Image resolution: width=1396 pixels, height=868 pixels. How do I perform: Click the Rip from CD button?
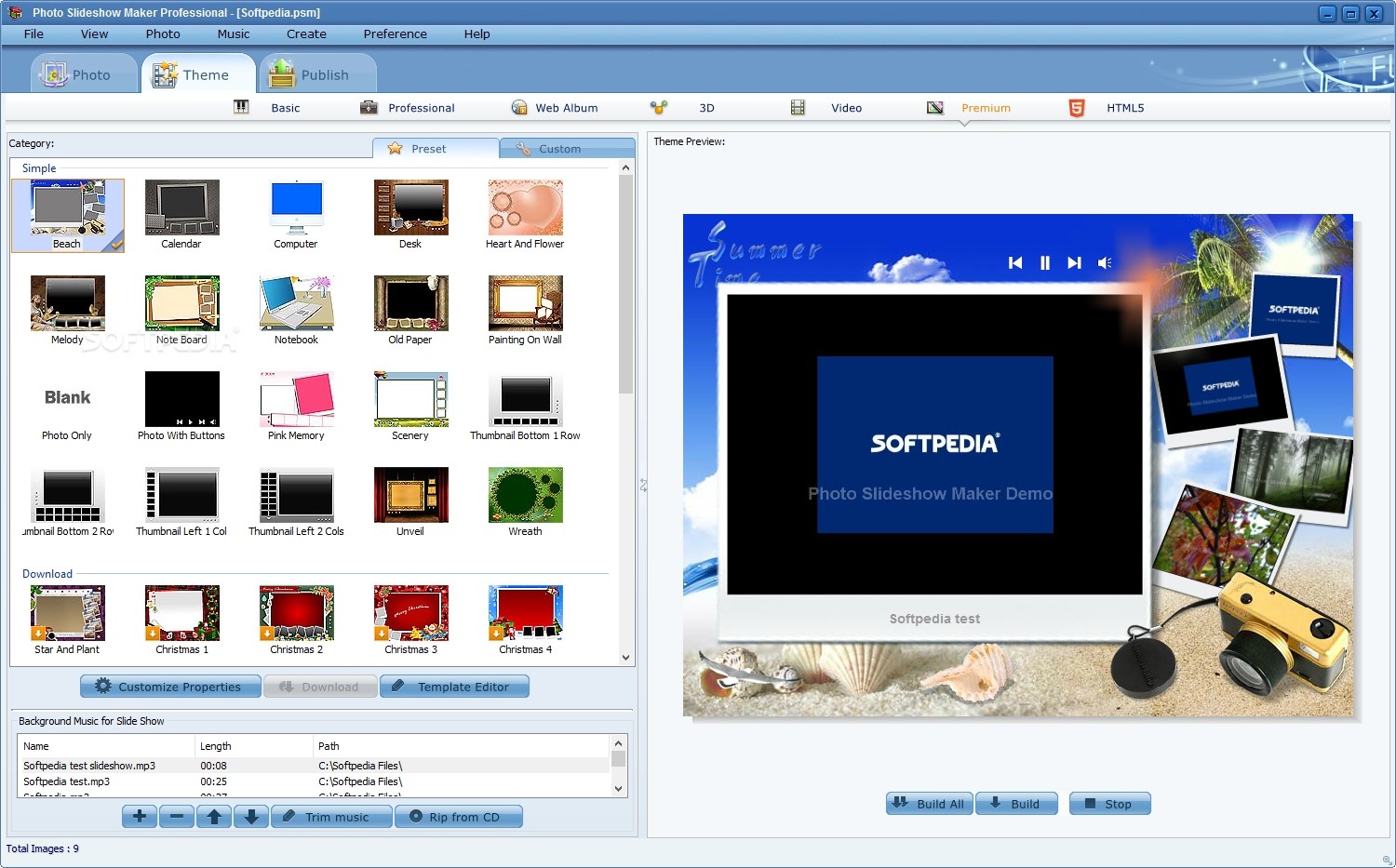[459, 817]
